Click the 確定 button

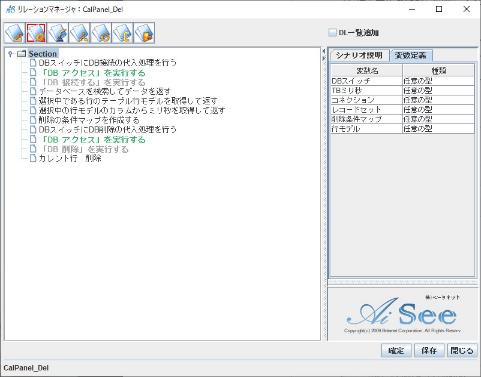(396, 351)
